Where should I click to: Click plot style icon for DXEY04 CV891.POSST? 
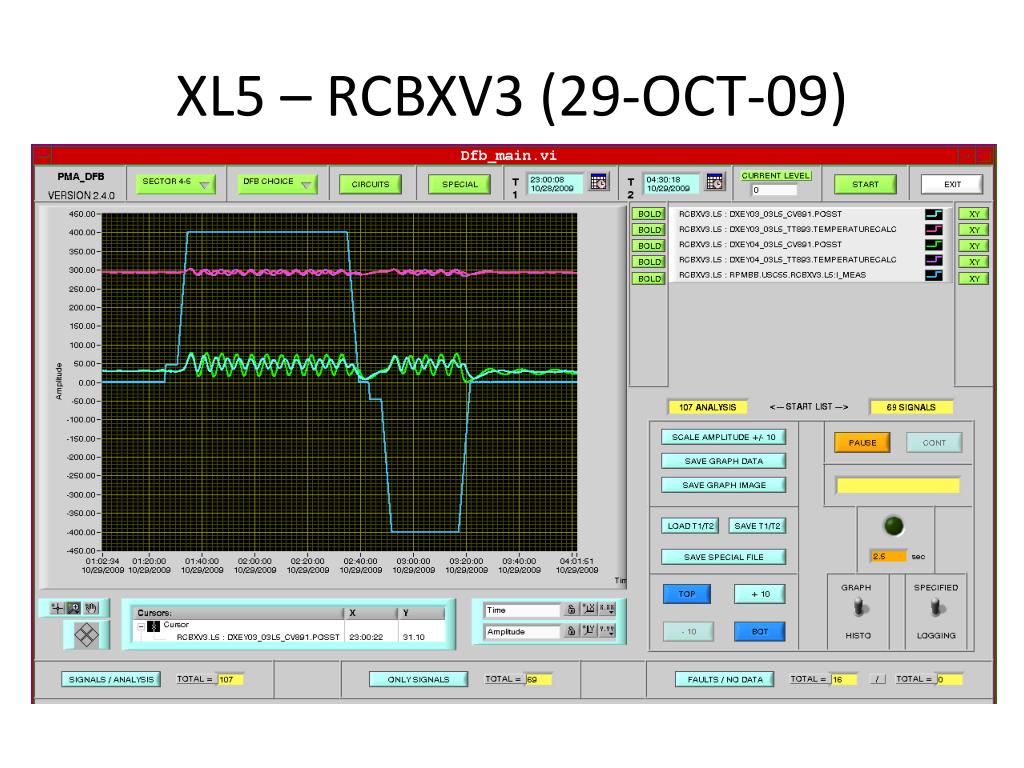click(x=934, y=245)
